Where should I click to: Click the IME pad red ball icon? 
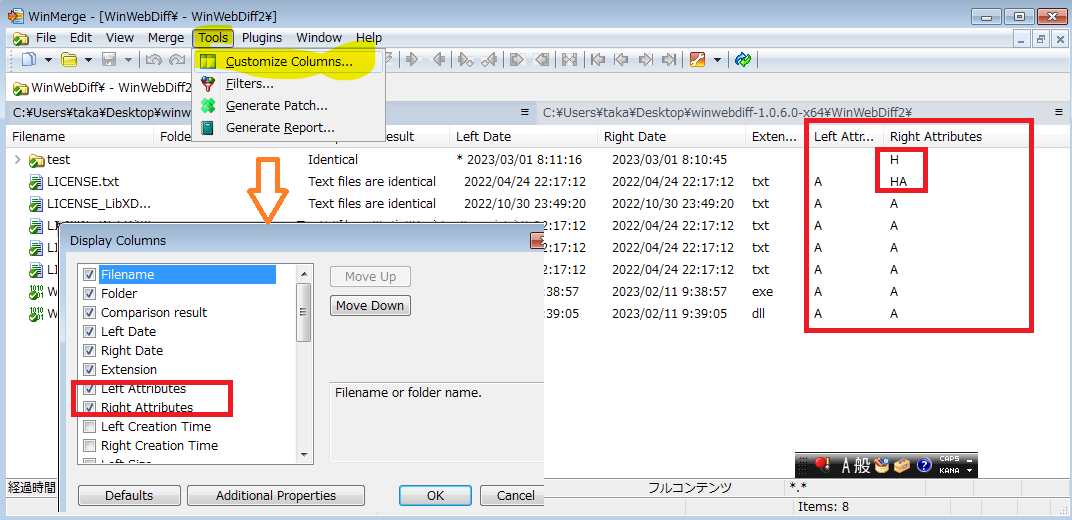[x=822, y=465]
